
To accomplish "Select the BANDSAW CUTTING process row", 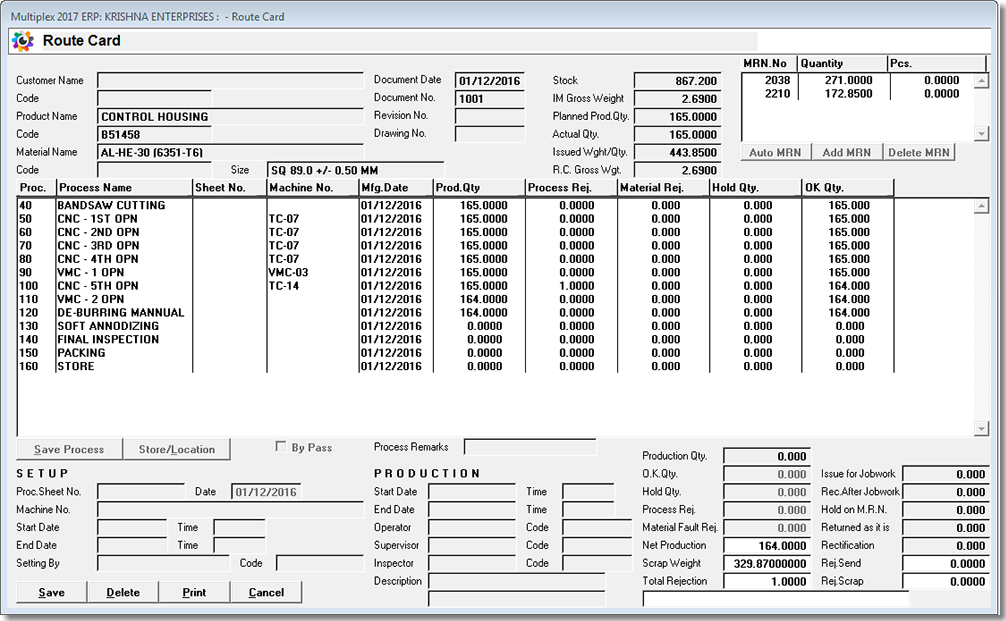I will 111,205.
